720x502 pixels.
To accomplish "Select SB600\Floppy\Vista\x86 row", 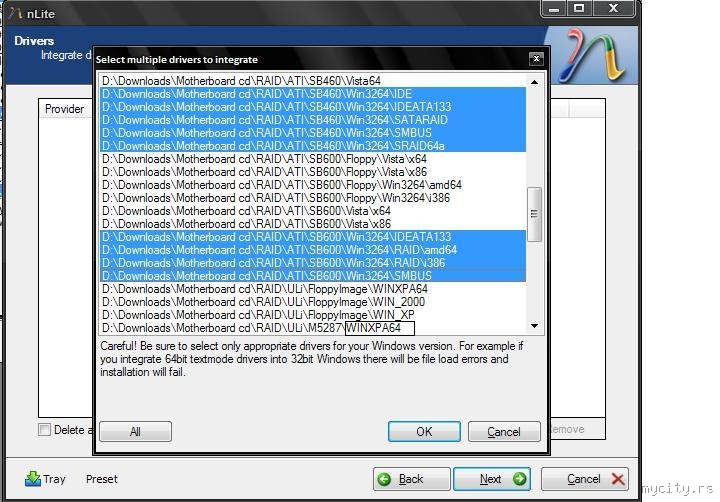I will point(313,172).
